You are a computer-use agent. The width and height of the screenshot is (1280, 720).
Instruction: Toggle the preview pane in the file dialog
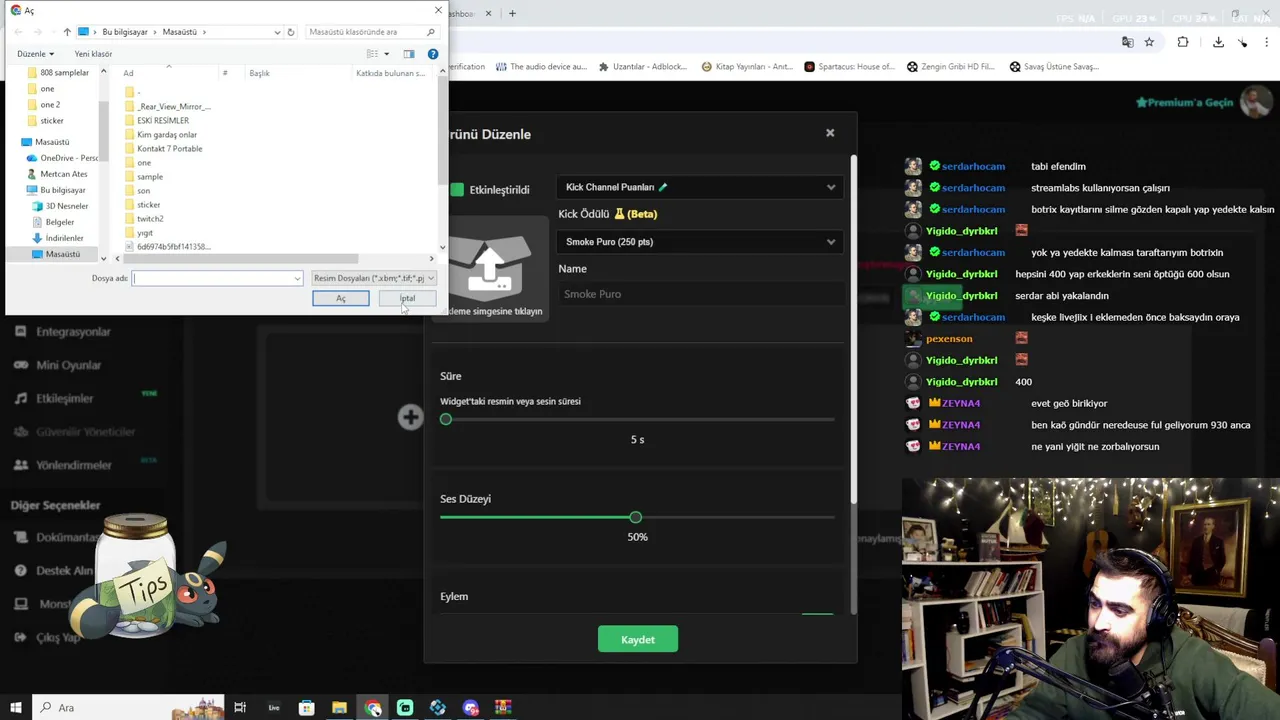(409, 54)
